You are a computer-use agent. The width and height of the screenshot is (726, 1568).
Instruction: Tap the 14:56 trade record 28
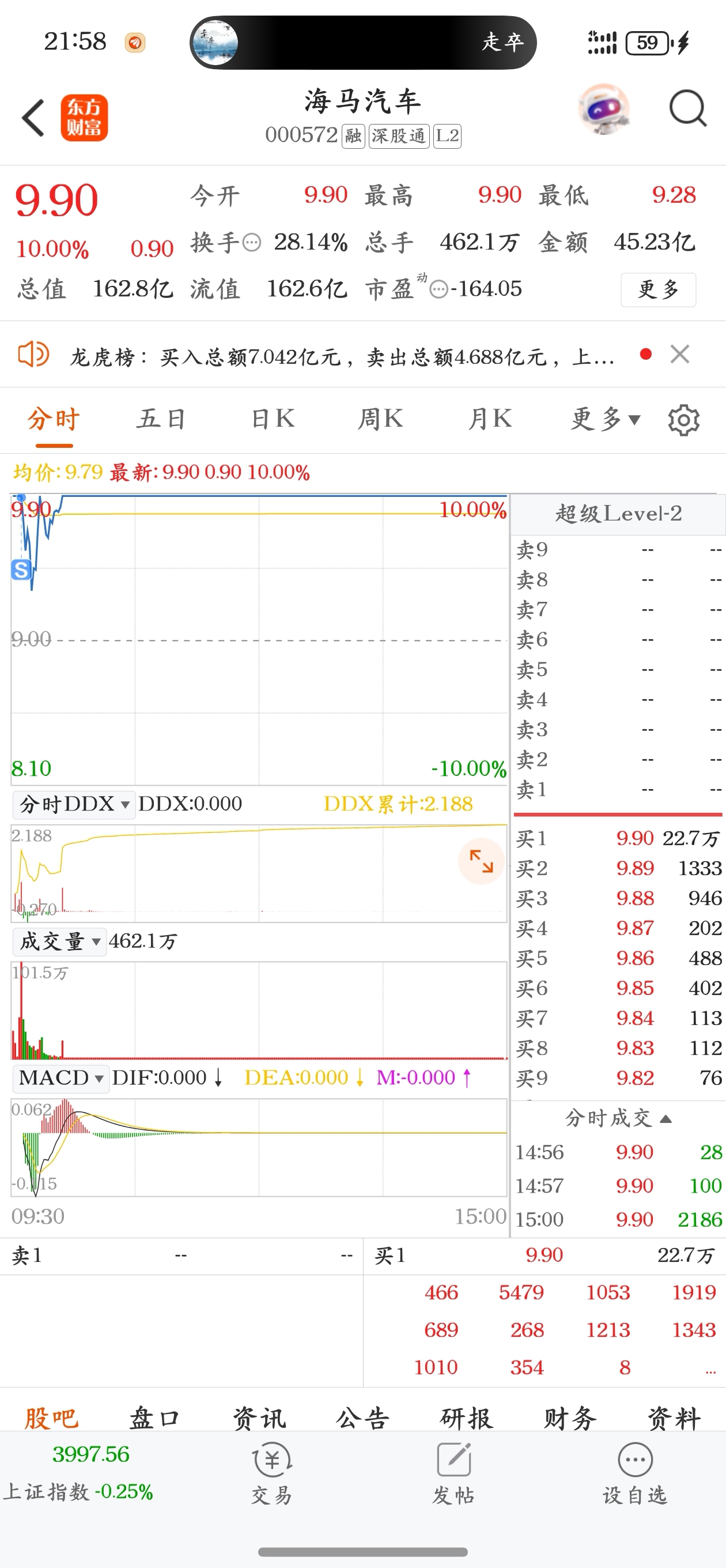click(618, 1152)
